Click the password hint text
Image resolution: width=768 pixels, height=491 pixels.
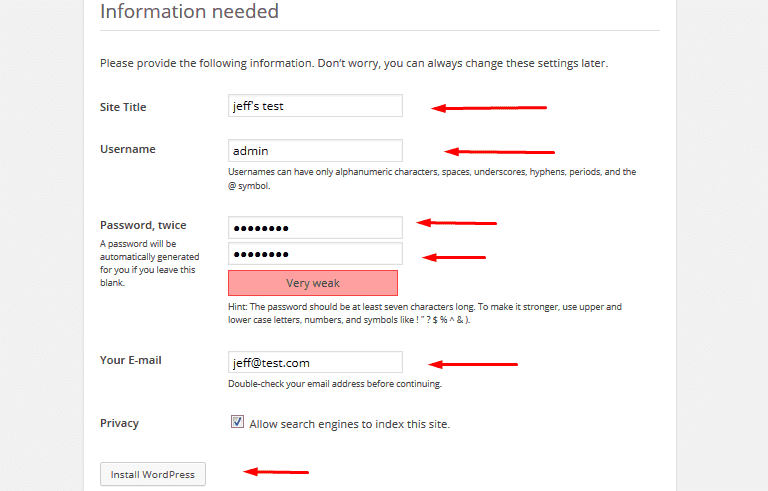[425, 313]
